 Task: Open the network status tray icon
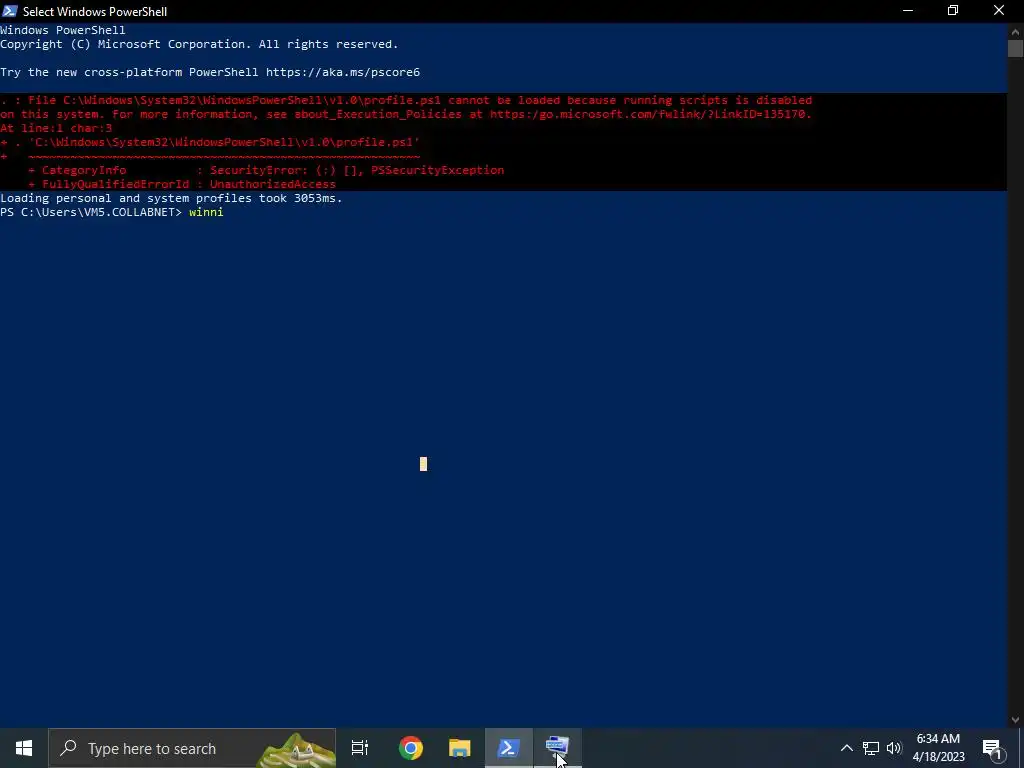871,748
